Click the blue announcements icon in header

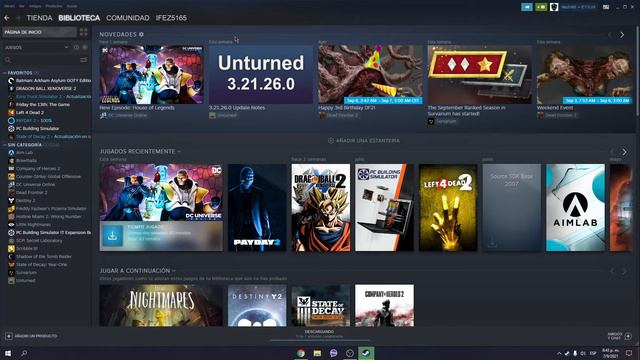coord(527,7)
